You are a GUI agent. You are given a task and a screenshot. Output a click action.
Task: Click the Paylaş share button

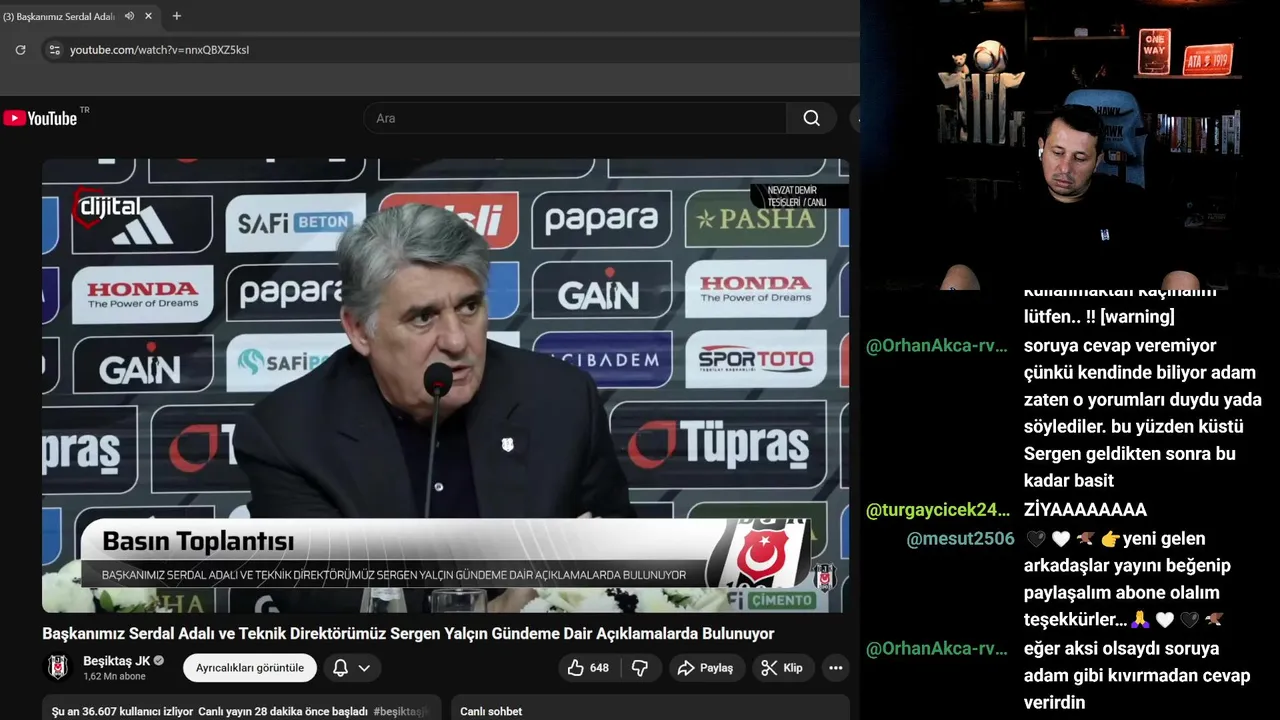point(706,668)
